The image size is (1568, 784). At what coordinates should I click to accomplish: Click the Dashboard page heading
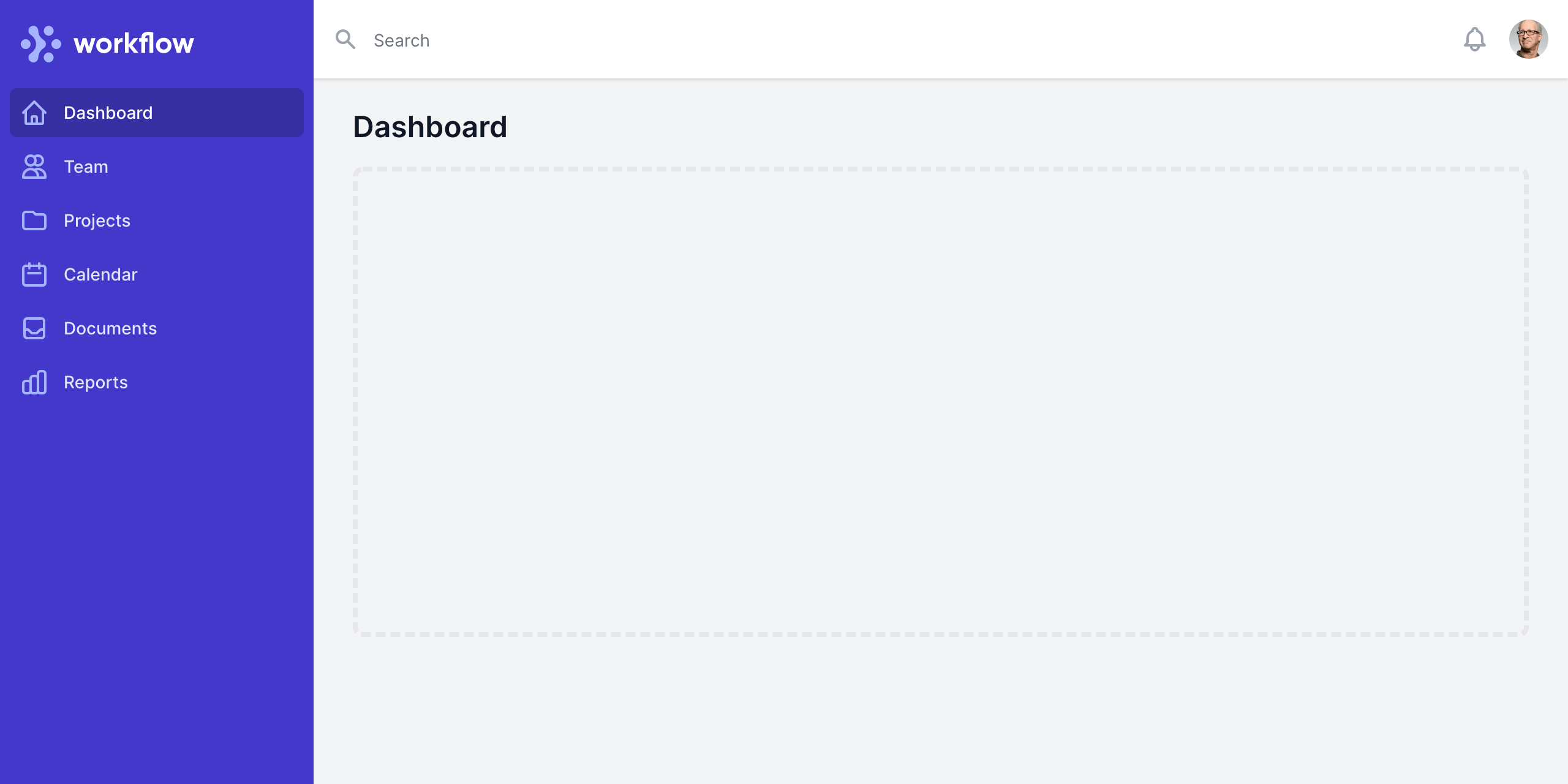coord(430,127)
